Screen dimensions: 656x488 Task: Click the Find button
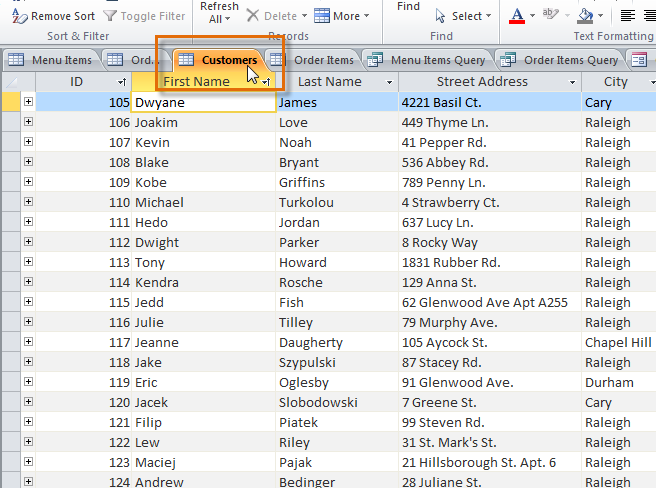pyautogui.click(x=408, y=7)
